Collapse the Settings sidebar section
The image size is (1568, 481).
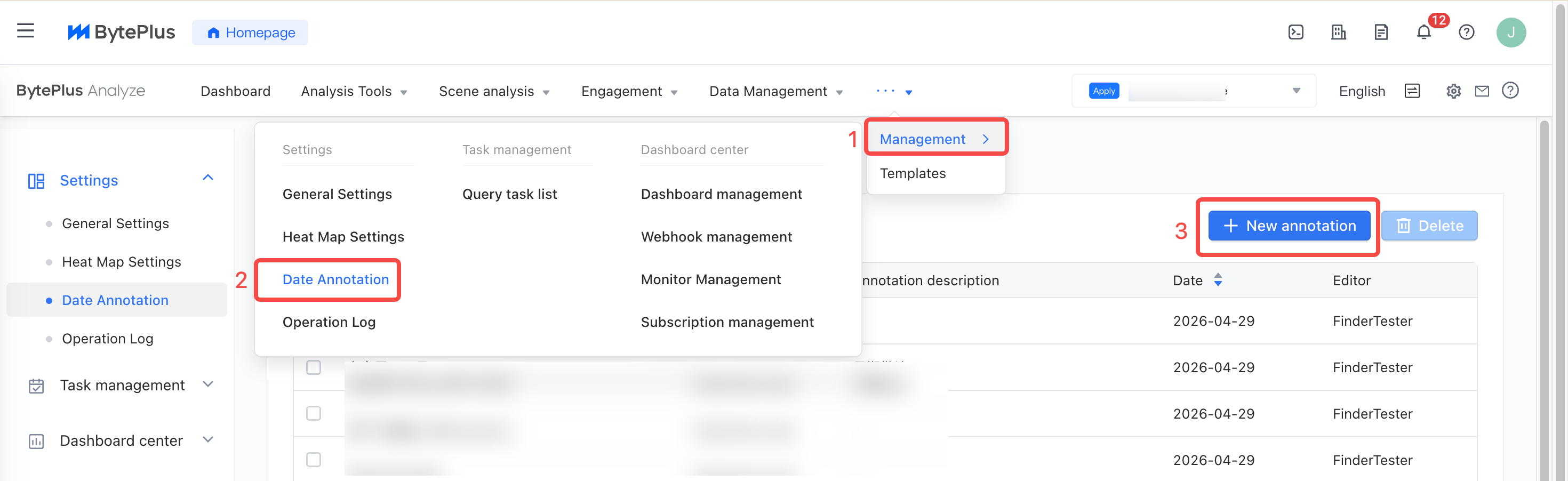[x=207, y=178]
